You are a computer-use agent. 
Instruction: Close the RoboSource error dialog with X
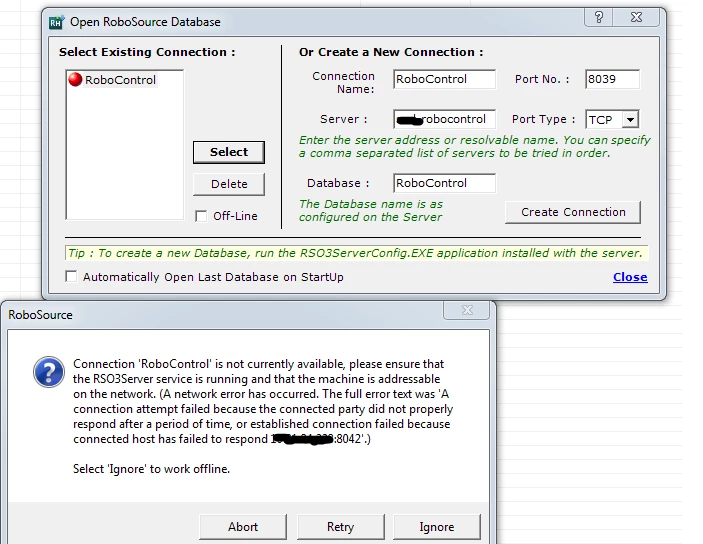click(x=467, y=310)
